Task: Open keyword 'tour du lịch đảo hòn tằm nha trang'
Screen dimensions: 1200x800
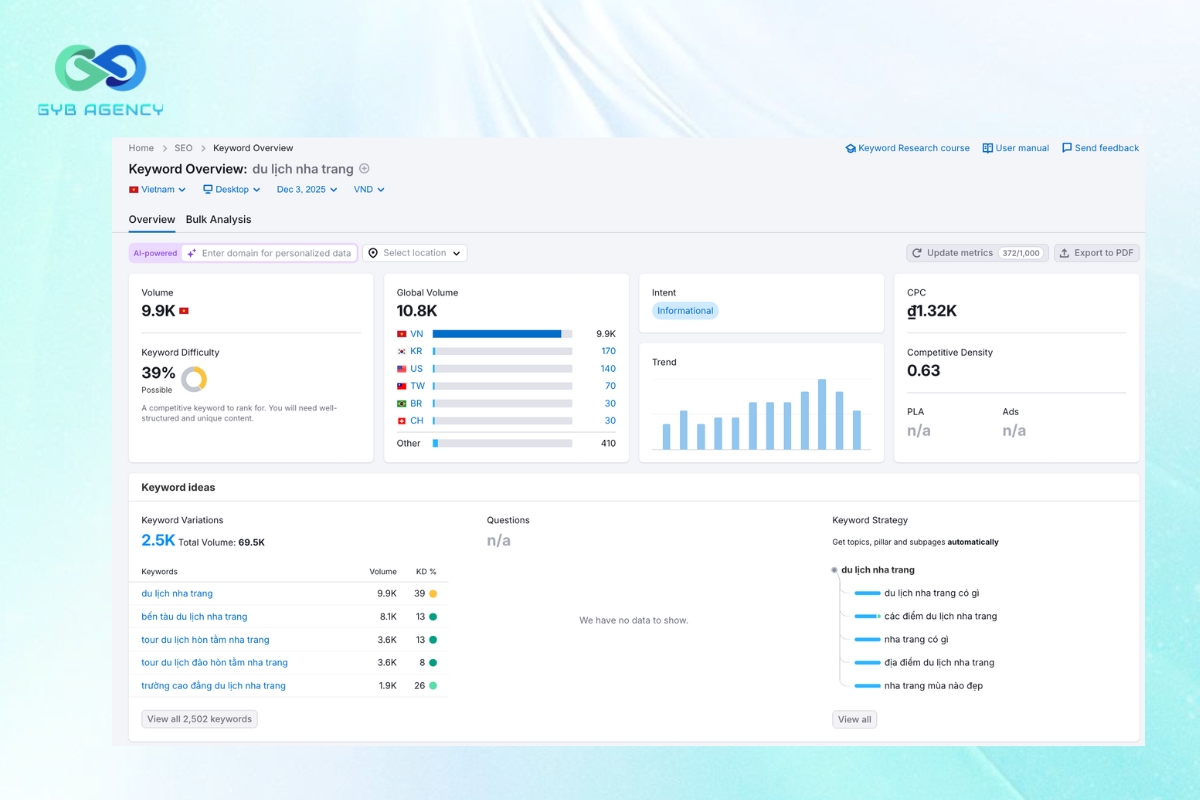Action: pos(214,662)
